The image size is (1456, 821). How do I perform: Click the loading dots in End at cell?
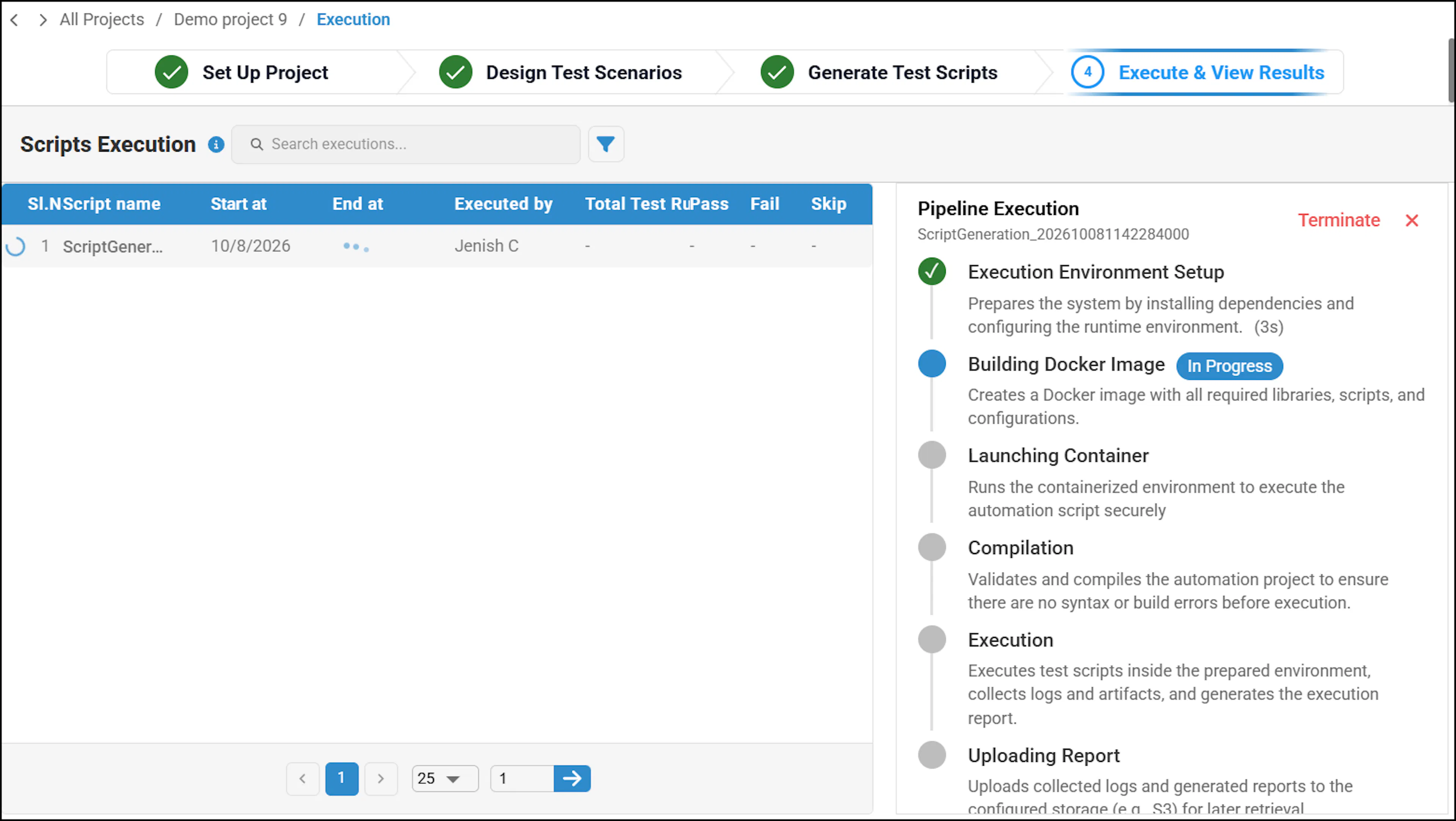[356, 247]
